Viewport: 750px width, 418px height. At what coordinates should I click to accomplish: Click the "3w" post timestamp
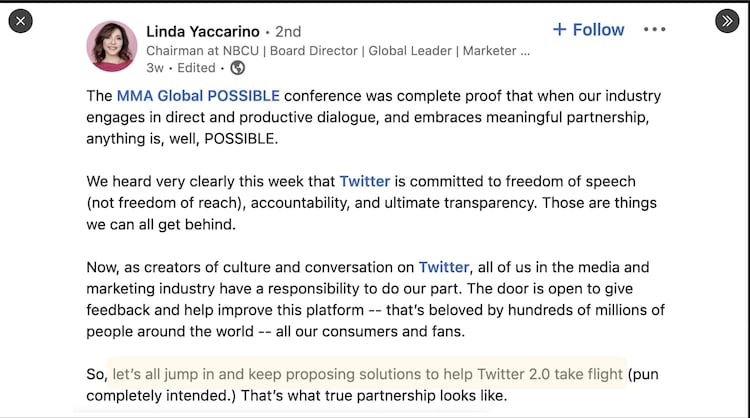tap(155, 68)
